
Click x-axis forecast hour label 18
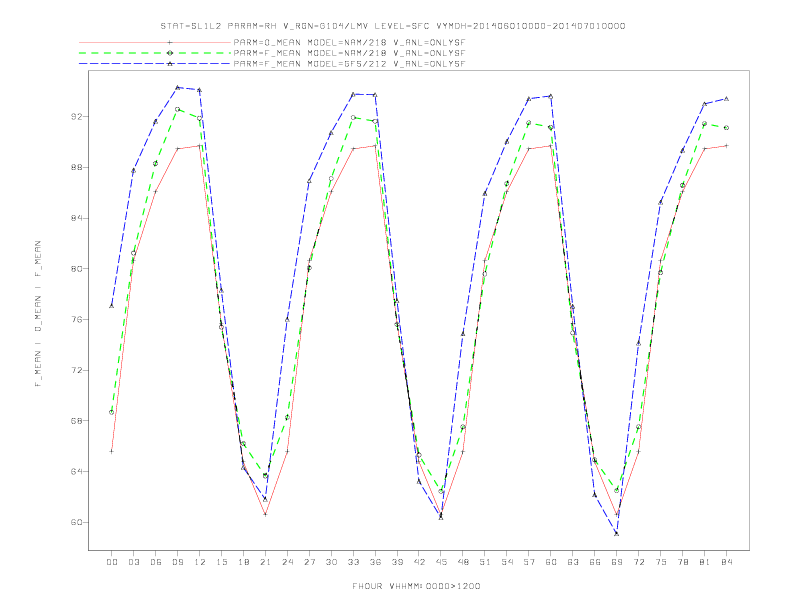[x=243, y=562]
